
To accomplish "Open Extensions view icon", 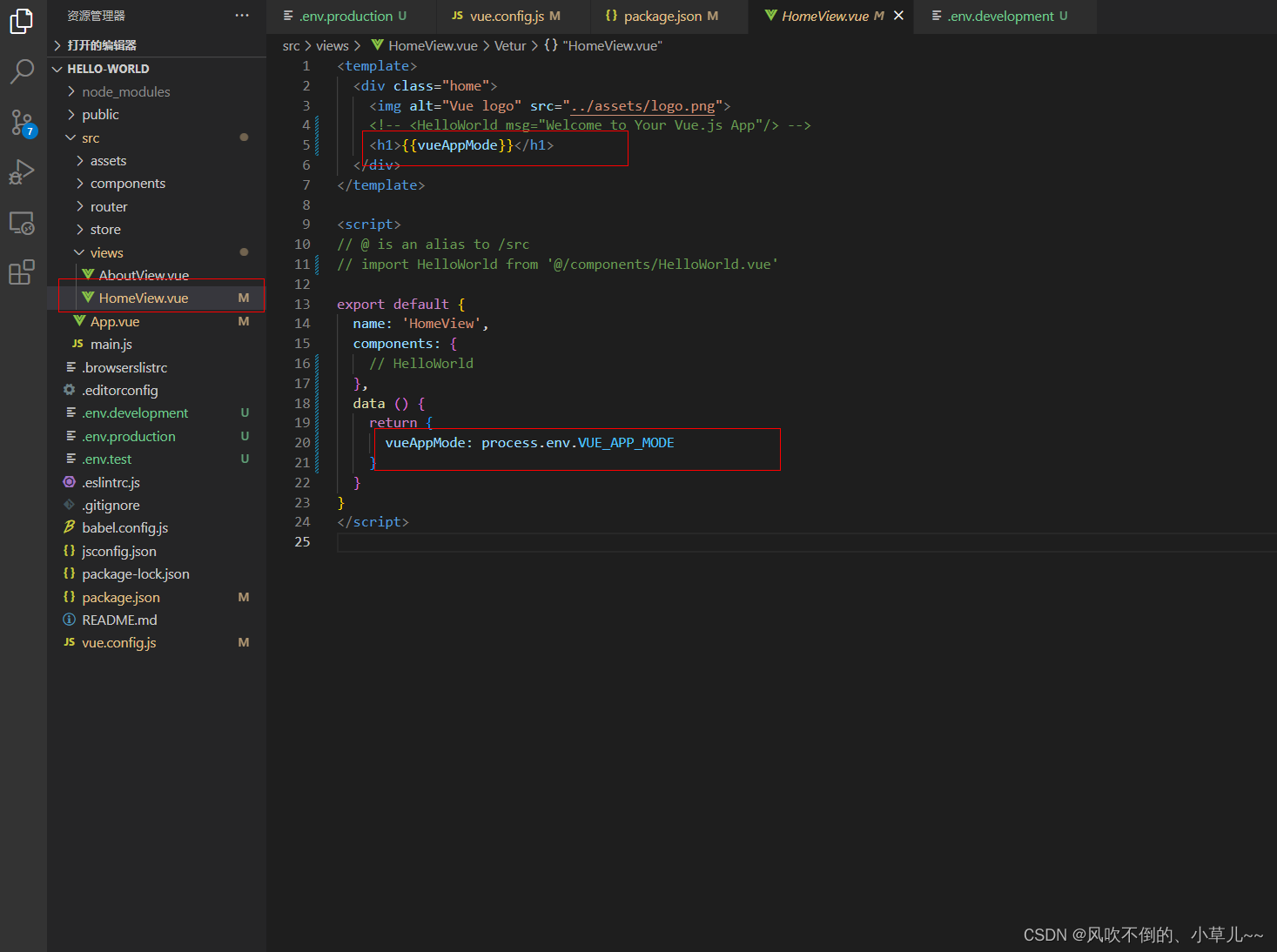I will click(x=21, y=272).
